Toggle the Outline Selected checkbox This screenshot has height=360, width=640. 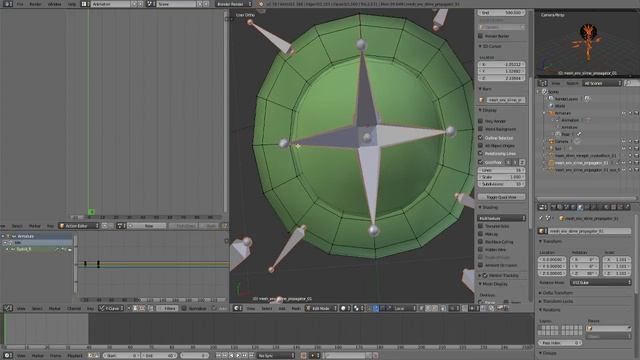click(481, 138)
